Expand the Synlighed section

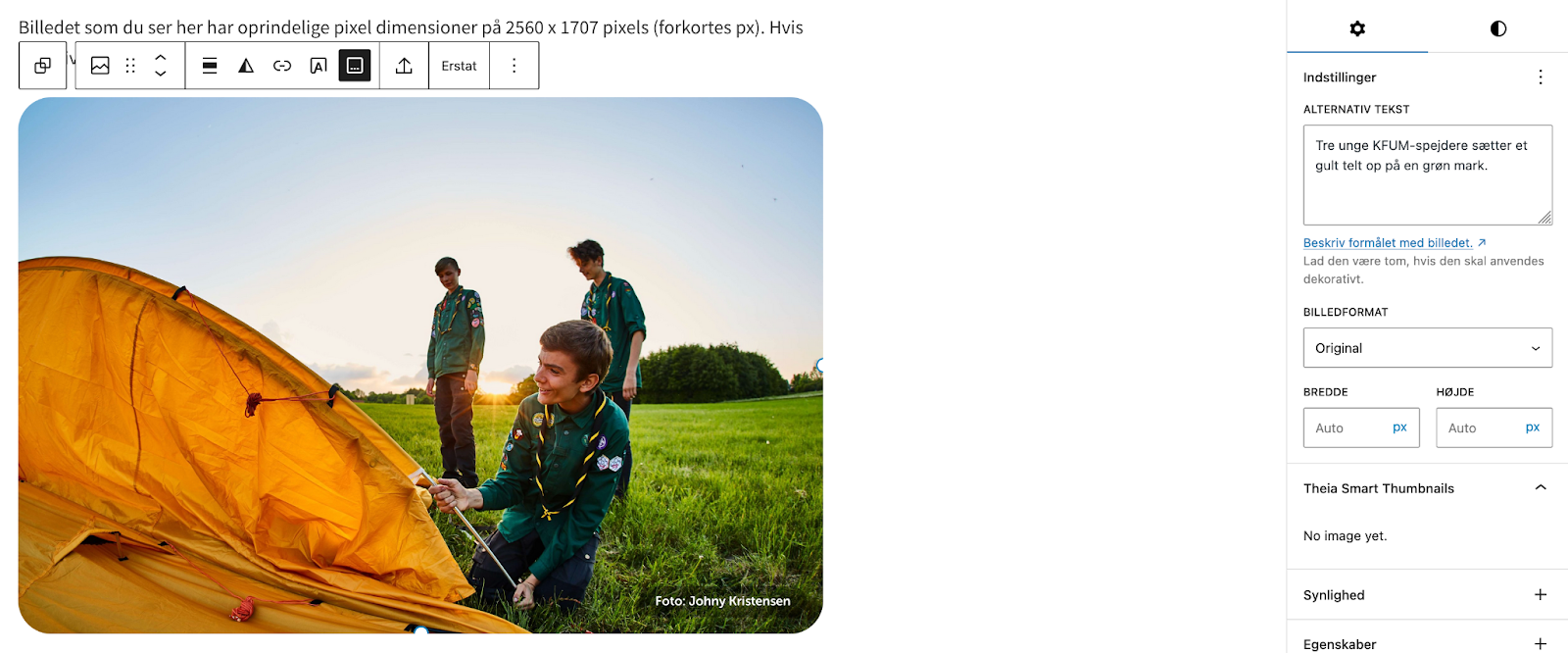coord(1427,595)
